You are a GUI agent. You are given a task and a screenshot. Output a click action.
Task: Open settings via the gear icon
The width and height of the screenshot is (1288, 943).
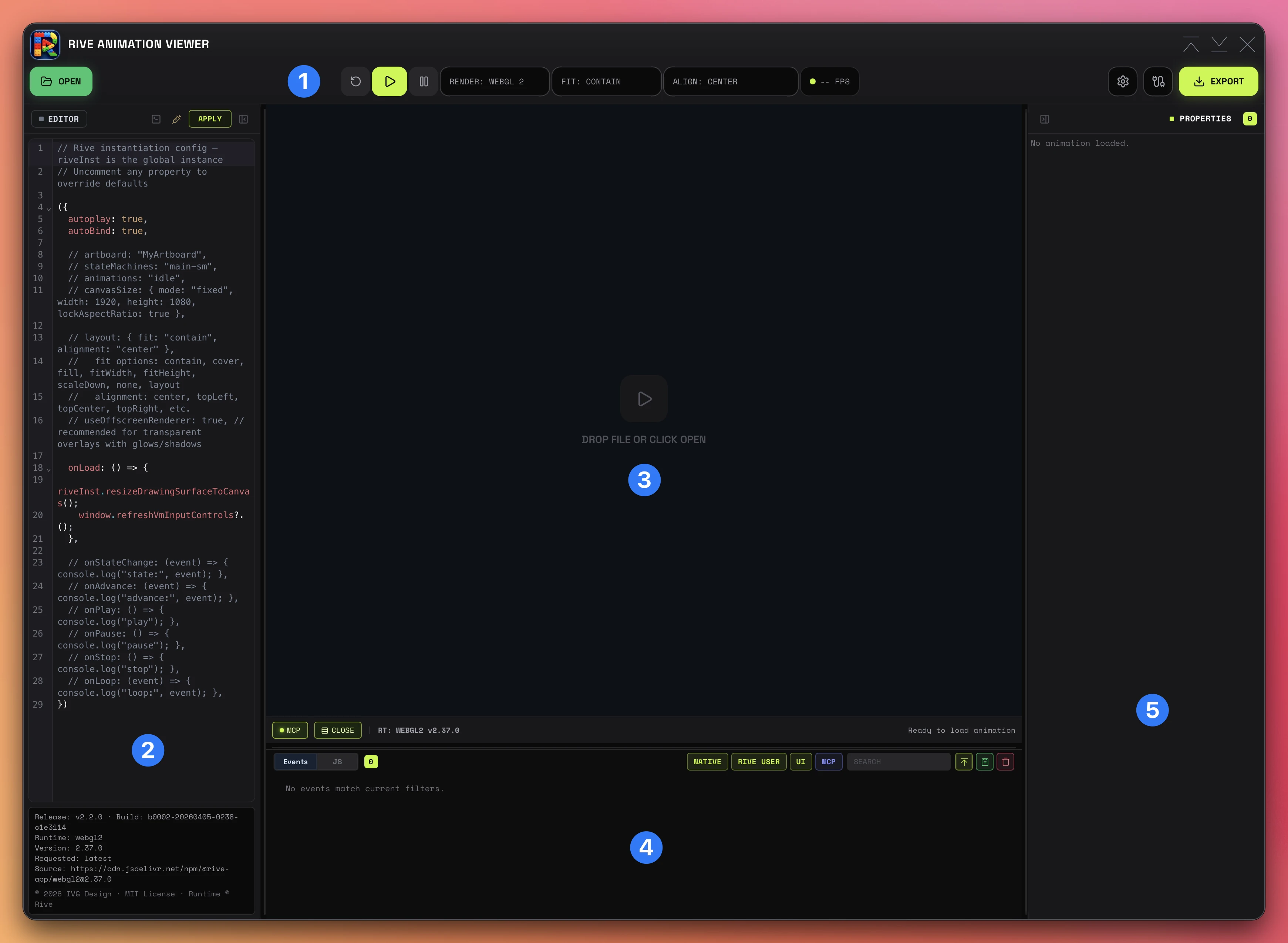pos(1123,82)
